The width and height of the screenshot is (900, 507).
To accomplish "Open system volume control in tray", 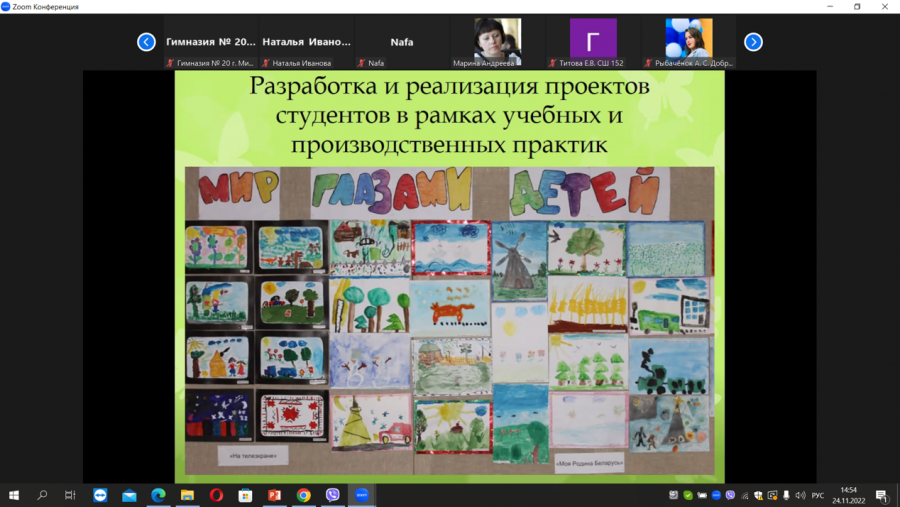I will tap(800, 495).
